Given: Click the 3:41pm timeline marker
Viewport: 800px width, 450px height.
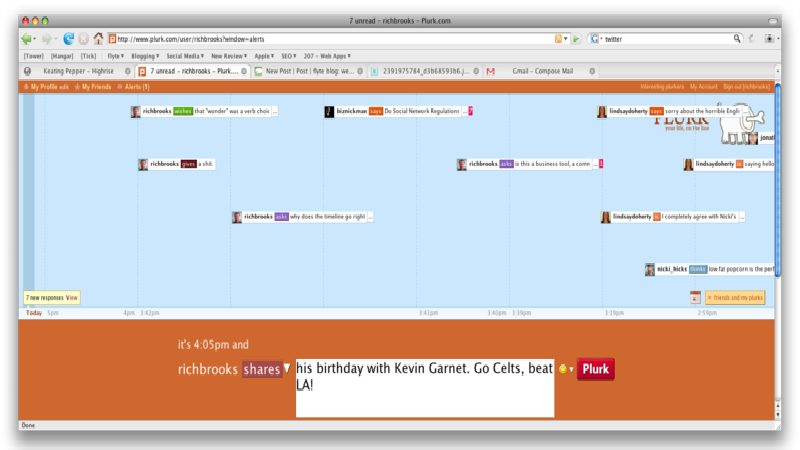Looking at the screenshot, I should click(x=428, y=313).
